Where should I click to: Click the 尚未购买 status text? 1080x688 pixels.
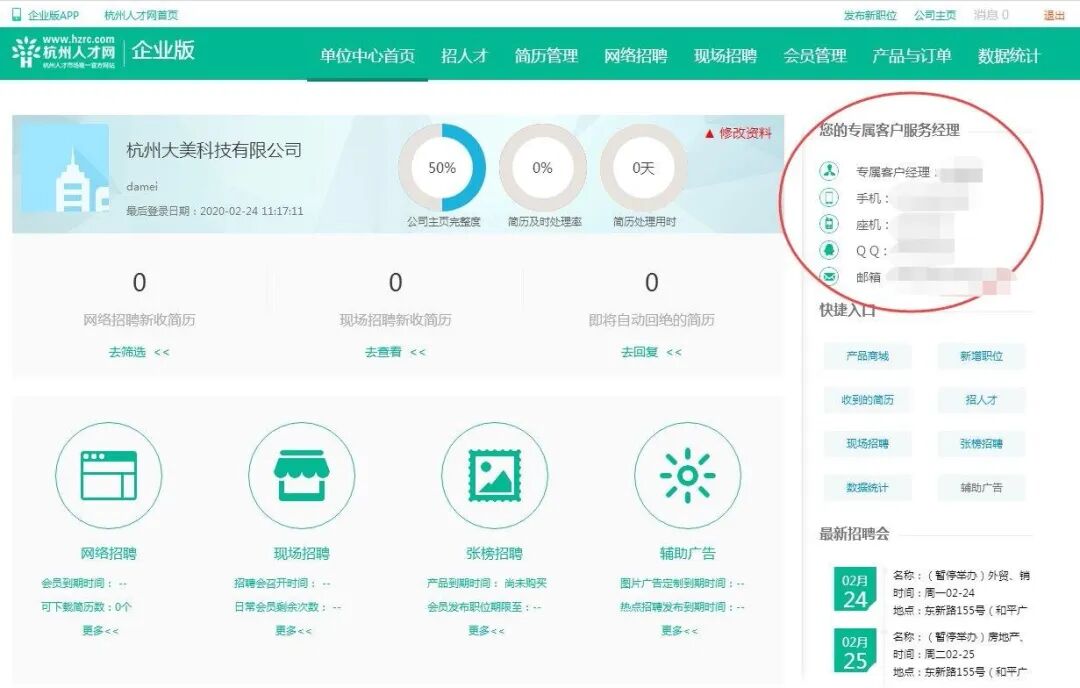pos(526,583)
